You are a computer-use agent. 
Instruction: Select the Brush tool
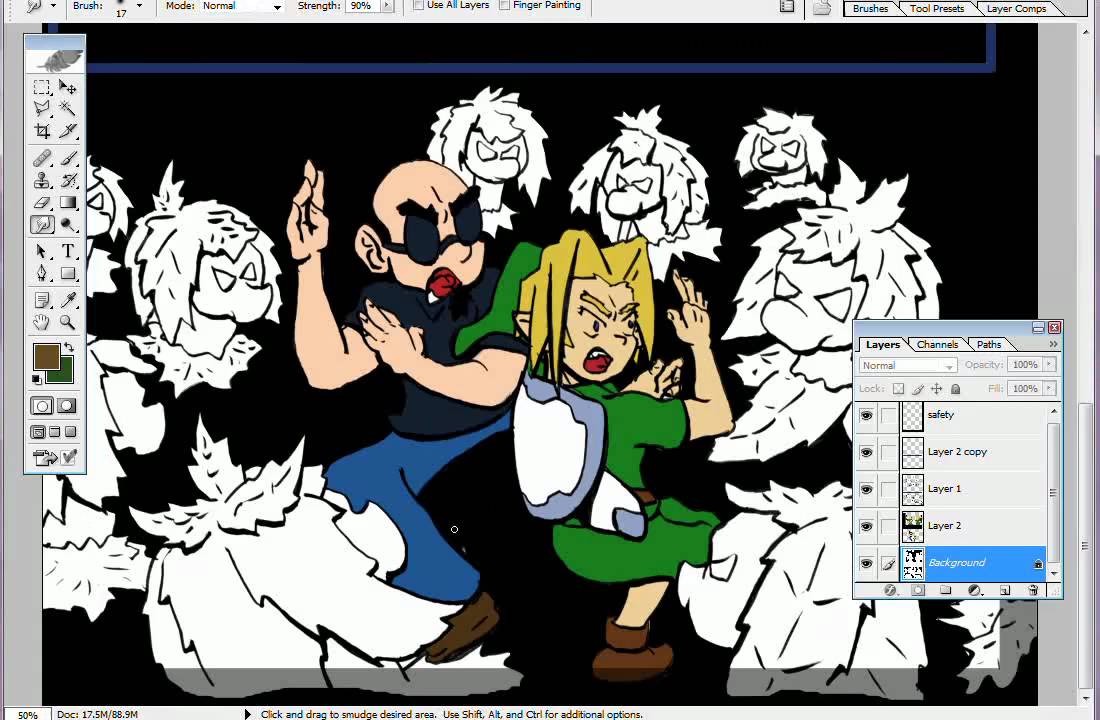tap(68, 158)
